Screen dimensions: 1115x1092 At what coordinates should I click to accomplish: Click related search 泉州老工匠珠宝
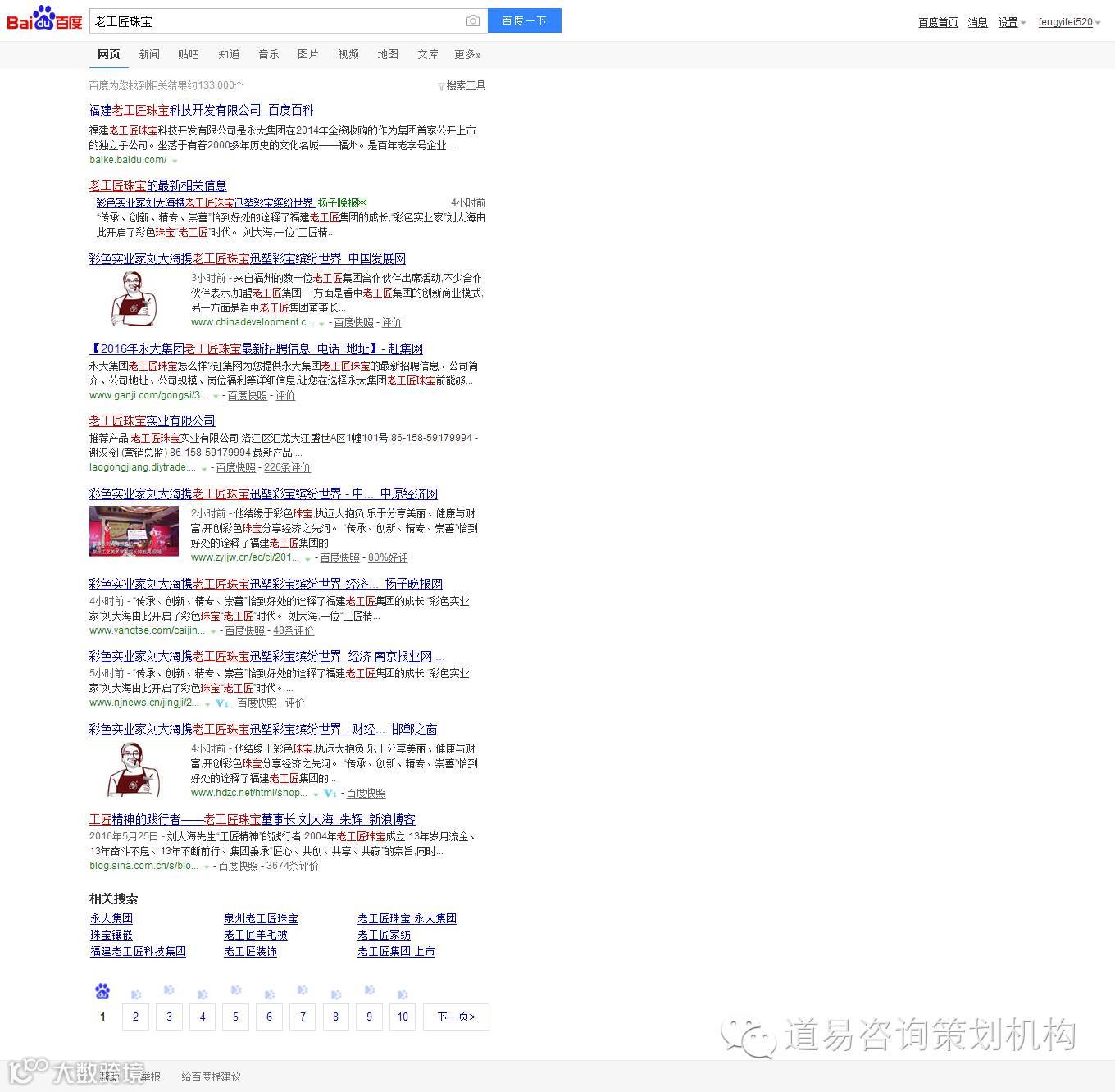click(x=261, y=919)
